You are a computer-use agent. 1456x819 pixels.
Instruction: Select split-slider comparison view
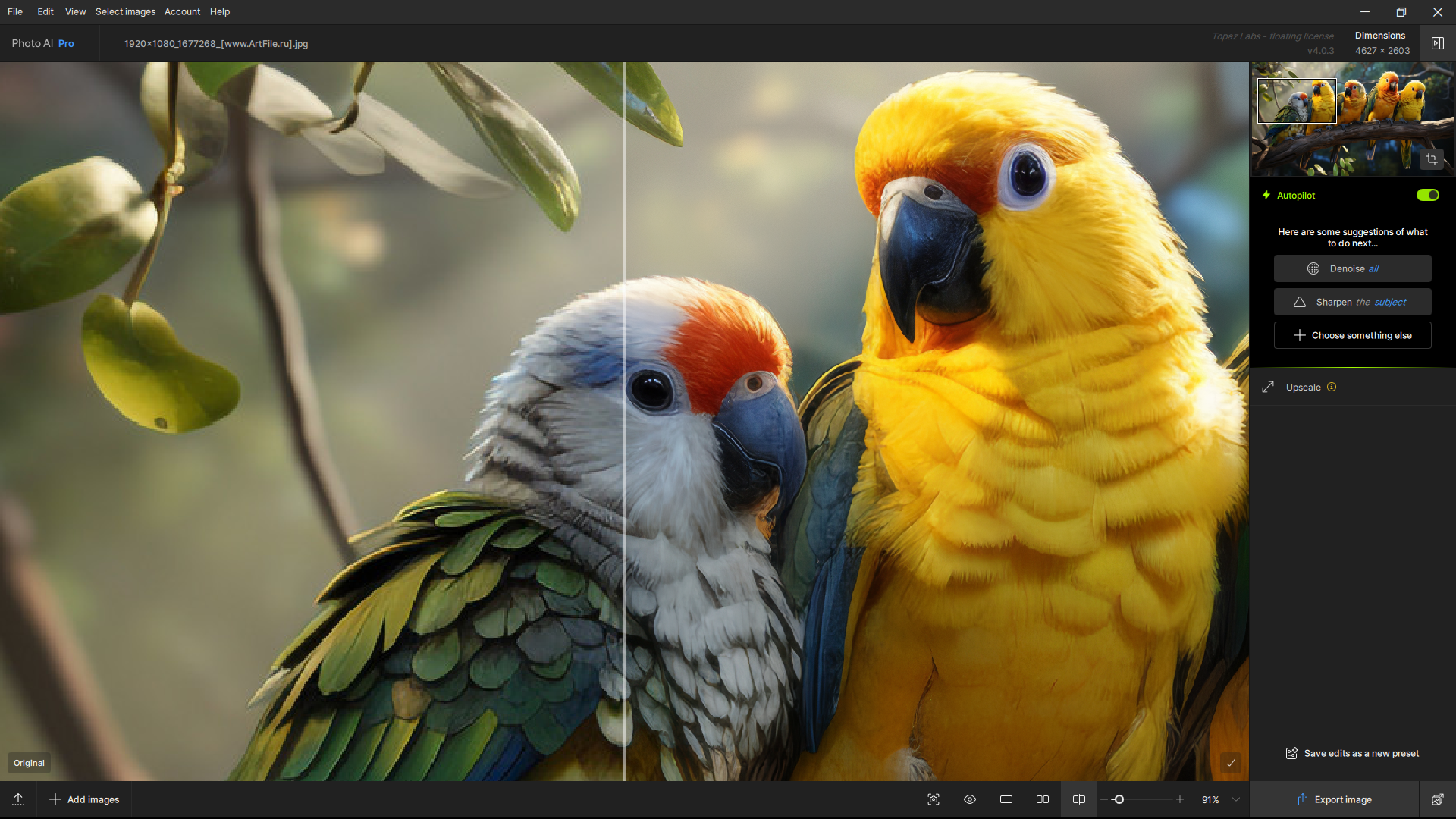click(1079, 799)
